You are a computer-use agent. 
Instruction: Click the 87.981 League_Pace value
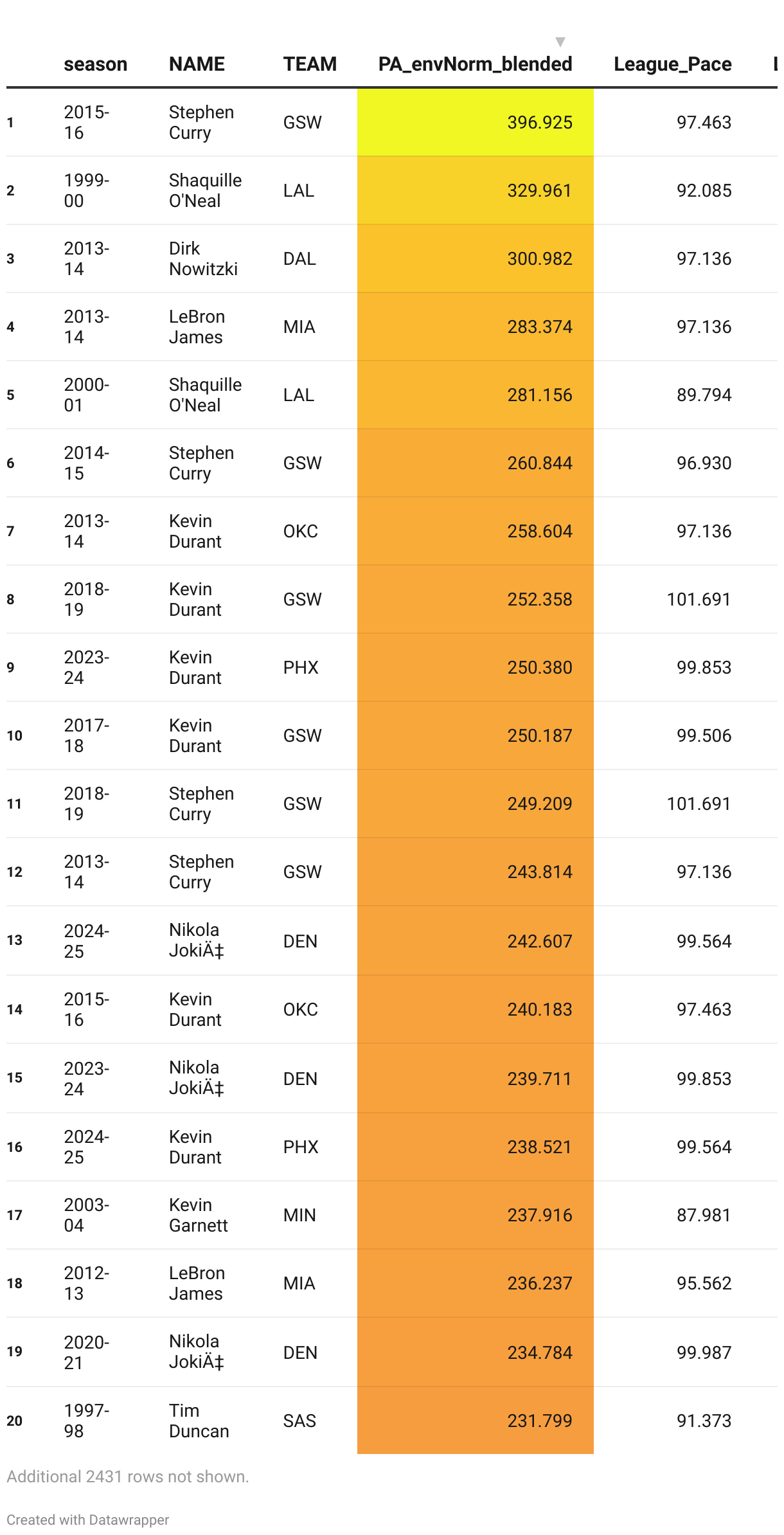704,1215
